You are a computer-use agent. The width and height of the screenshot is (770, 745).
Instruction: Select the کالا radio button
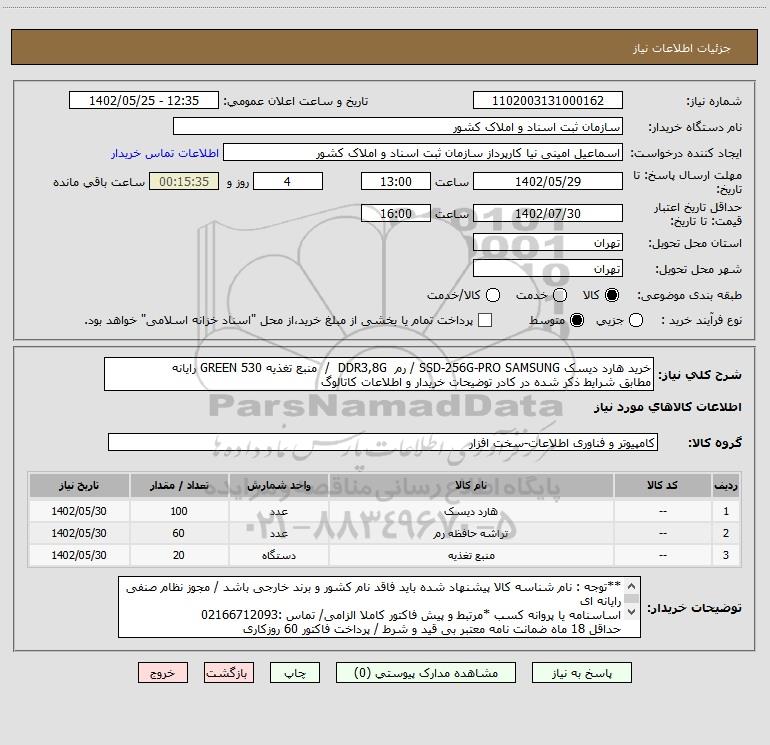[612, 295]
